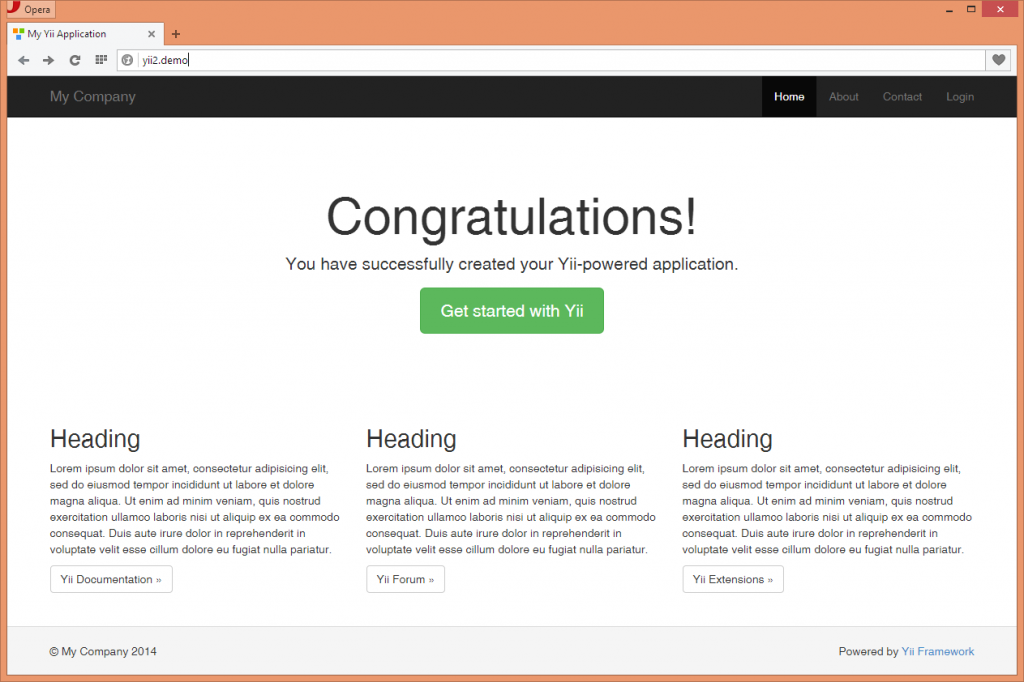Open a new tab with plus icon

[x=176, y=34]
